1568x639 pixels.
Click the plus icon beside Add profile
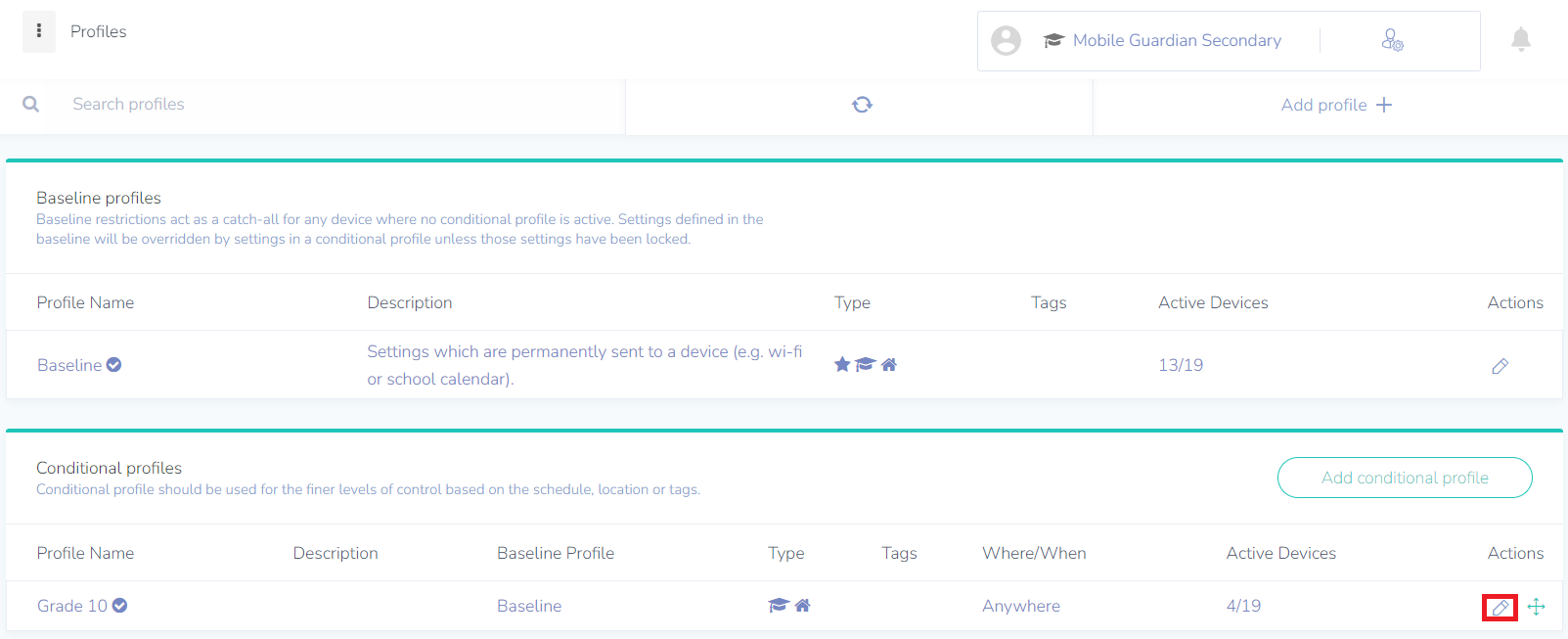point(1384,105)
